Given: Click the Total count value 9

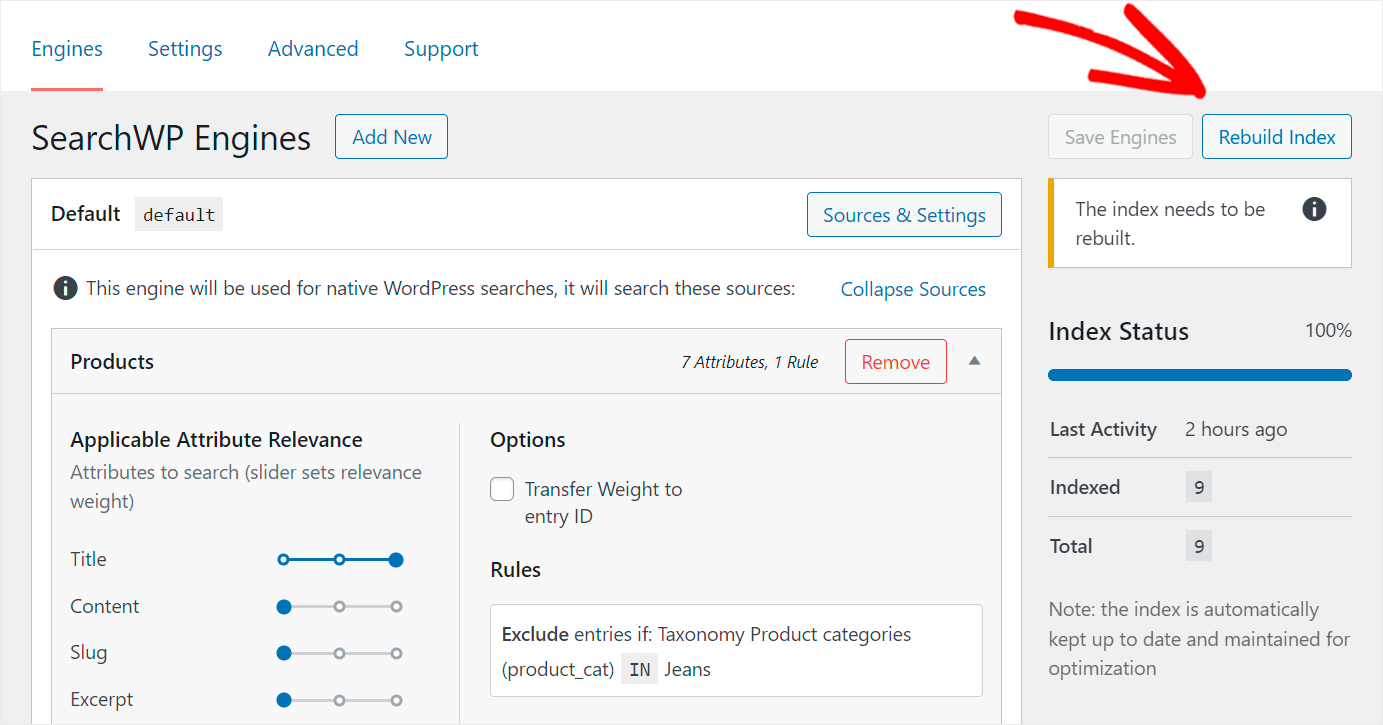Looking at the screenshot, I should (1199, 546).
